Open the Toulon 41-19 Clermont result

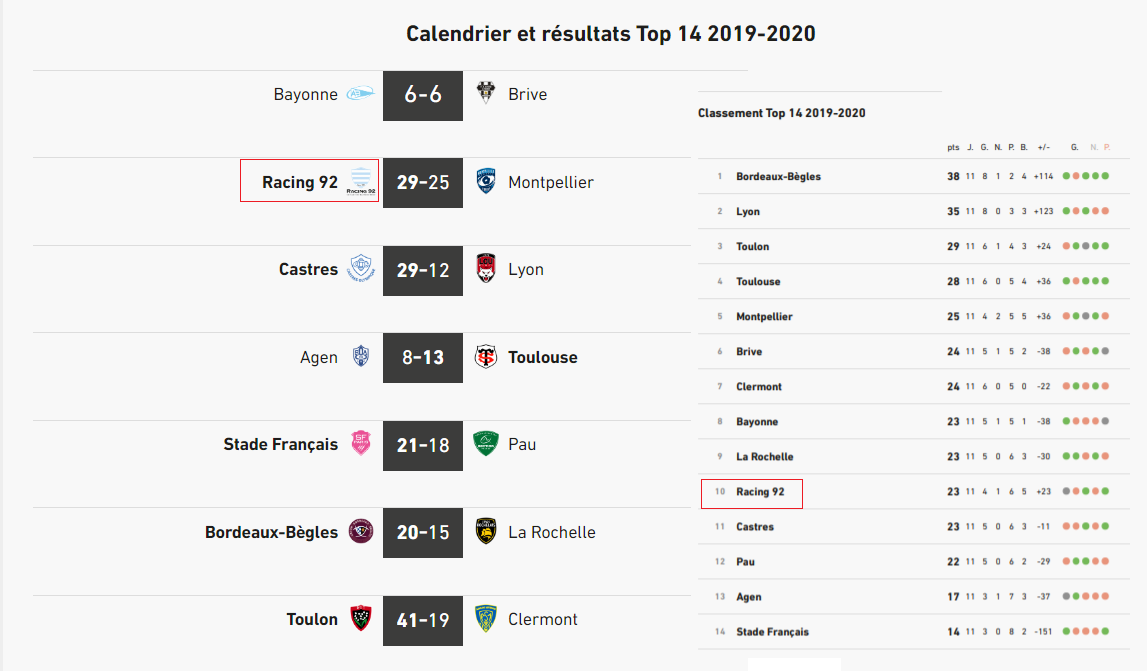pos(423,620)
